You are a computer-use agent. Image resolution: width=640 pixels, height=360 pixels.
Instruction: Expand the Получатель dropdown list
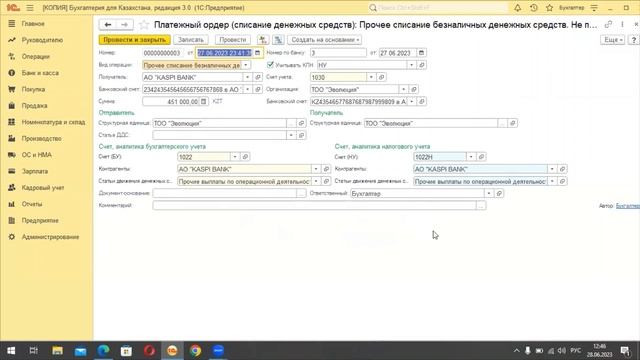247,77
